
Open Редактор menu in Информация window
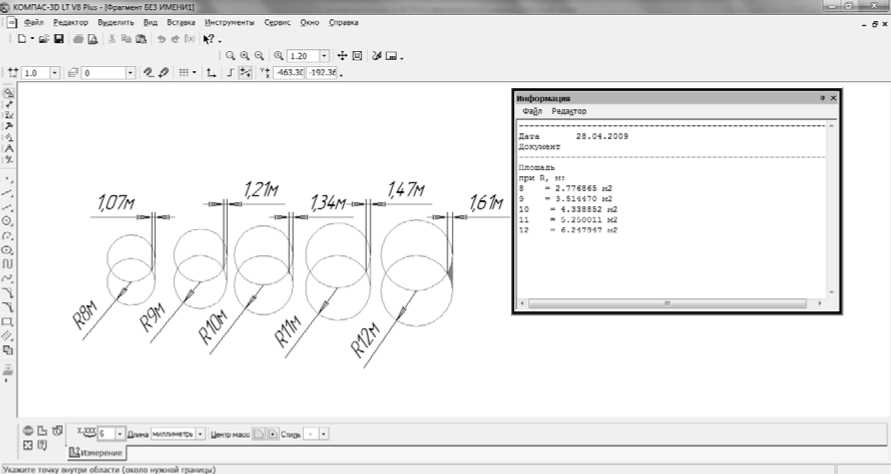tap(569, 111)
